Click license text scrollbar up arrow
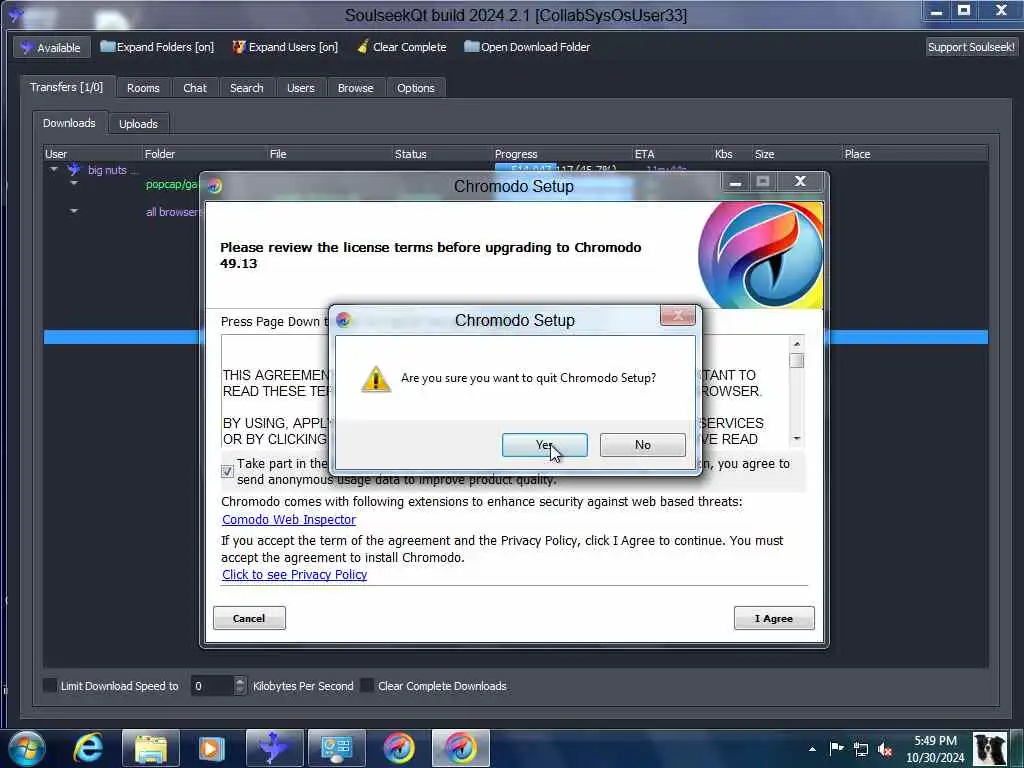Viewport: 1024px width, 768px height. tap(797, 344)
